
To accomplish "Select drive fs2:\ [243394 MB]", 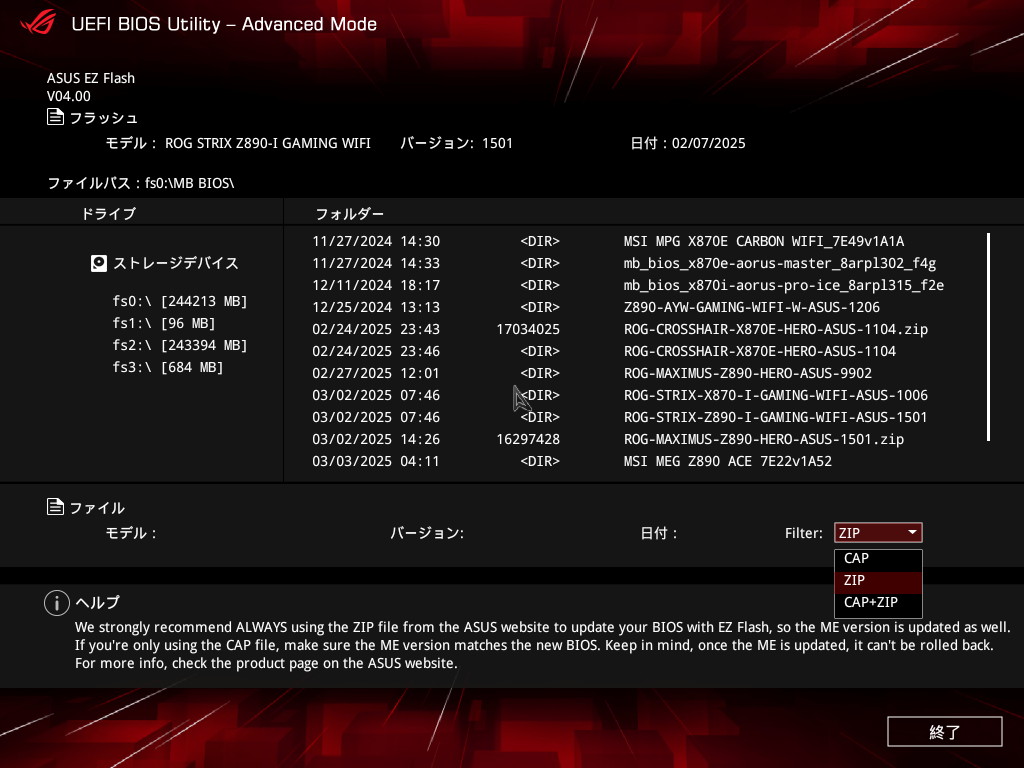I will pyautogui.click(x=180, y=345).
